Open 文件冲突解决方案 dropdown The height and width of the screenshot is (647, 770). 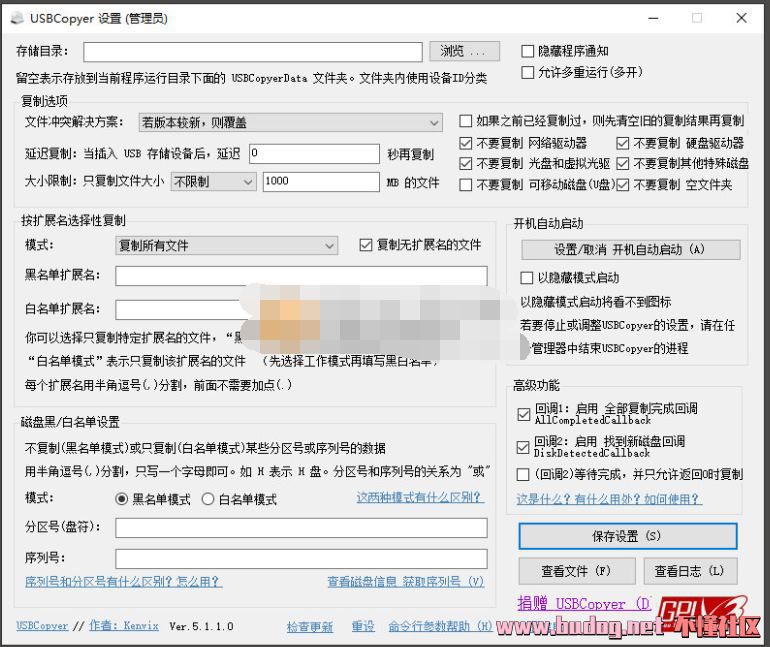tap(290, 123)
